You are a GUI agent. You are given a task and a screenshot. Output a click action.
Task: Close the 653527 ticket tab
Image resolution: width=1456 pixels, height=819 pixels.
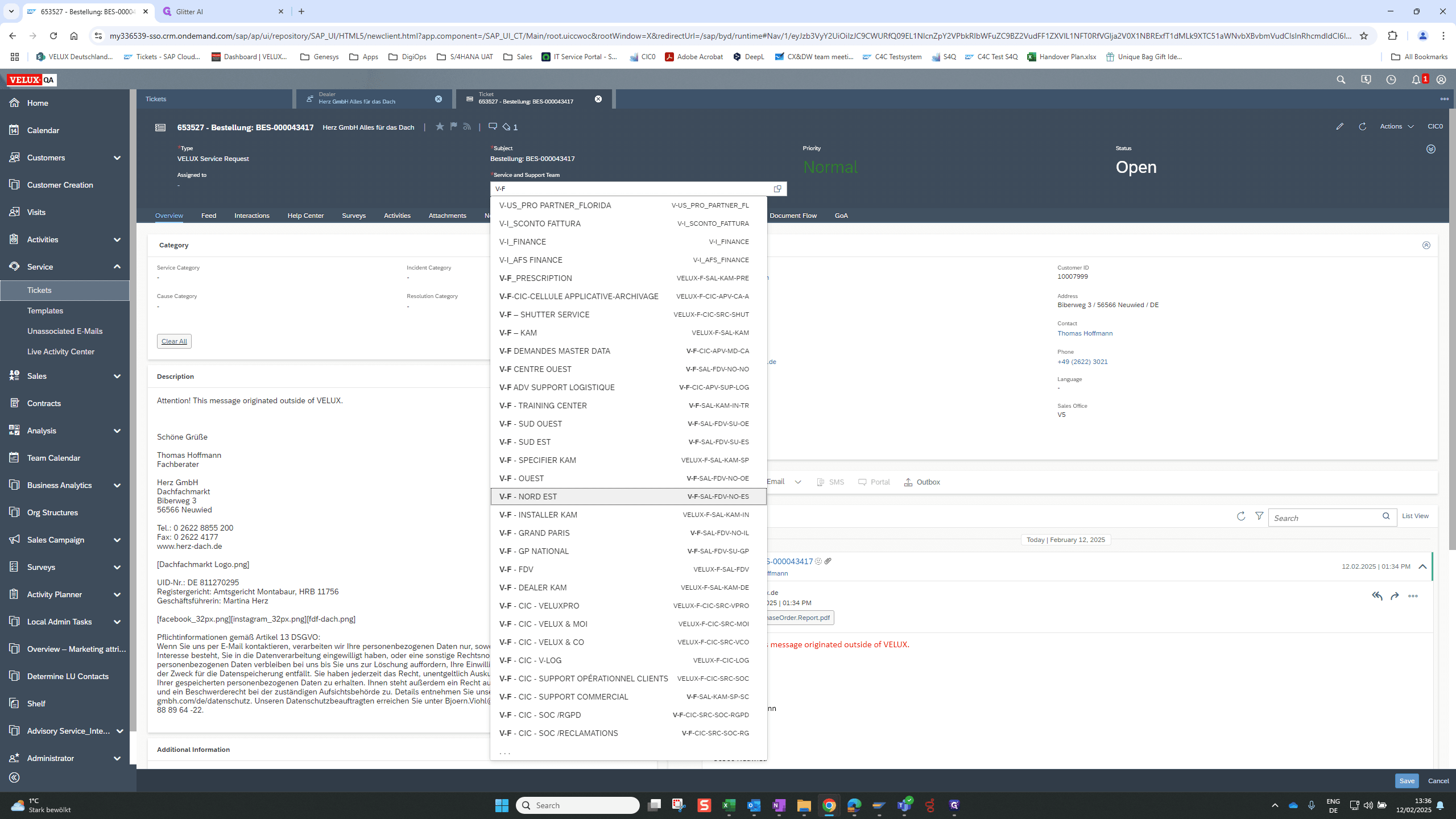pos(598,99)
